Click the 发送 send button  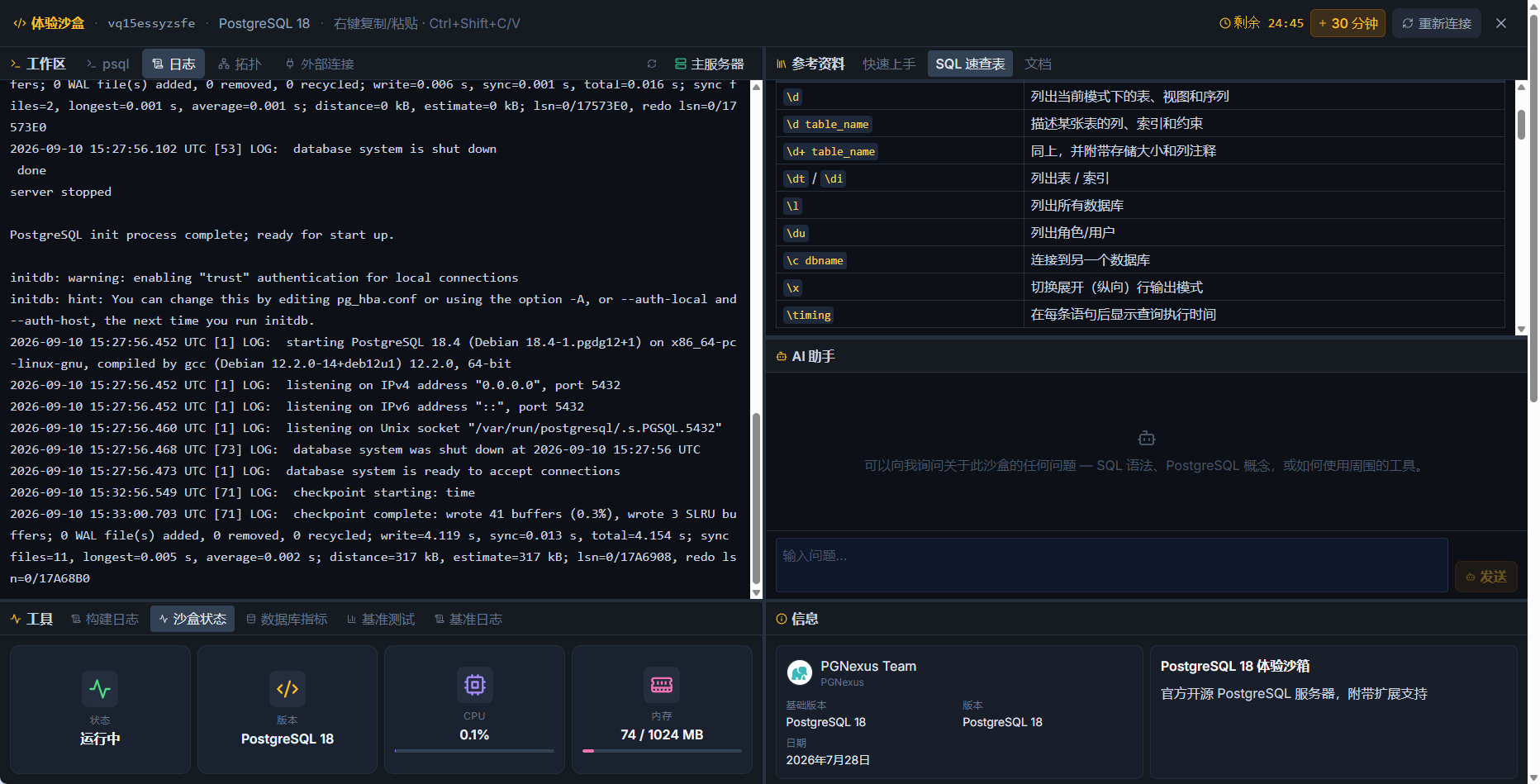[x=1485, y=577]
